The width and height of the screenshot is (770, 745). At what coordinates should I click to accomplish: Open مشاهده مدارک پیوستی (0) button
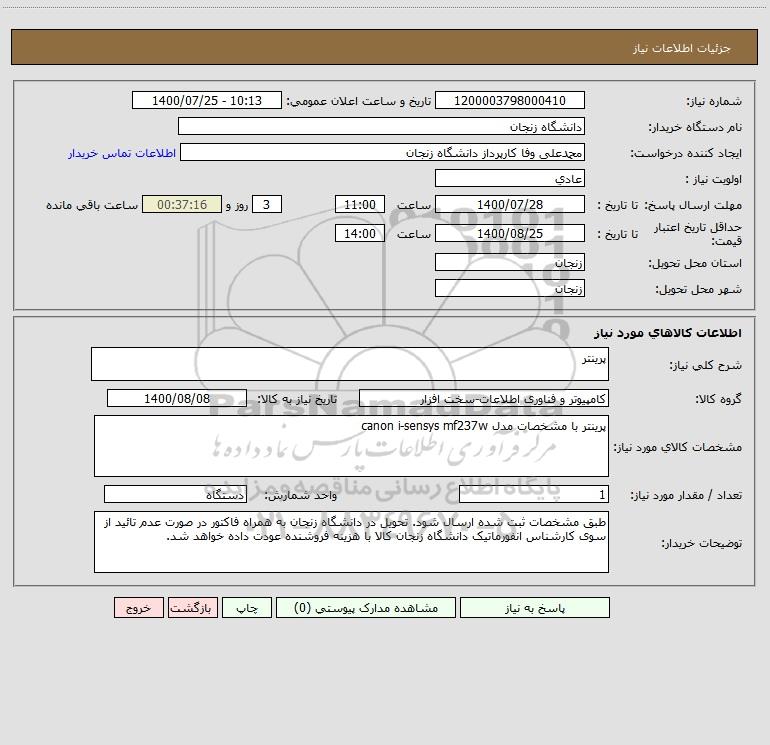tap(366, 607)
